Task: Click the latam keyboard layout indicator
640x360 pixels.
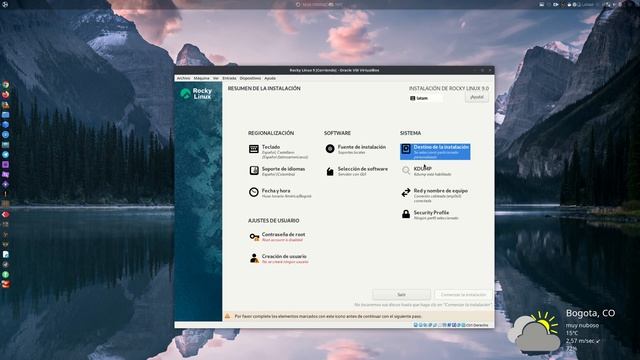Action: 426,98
